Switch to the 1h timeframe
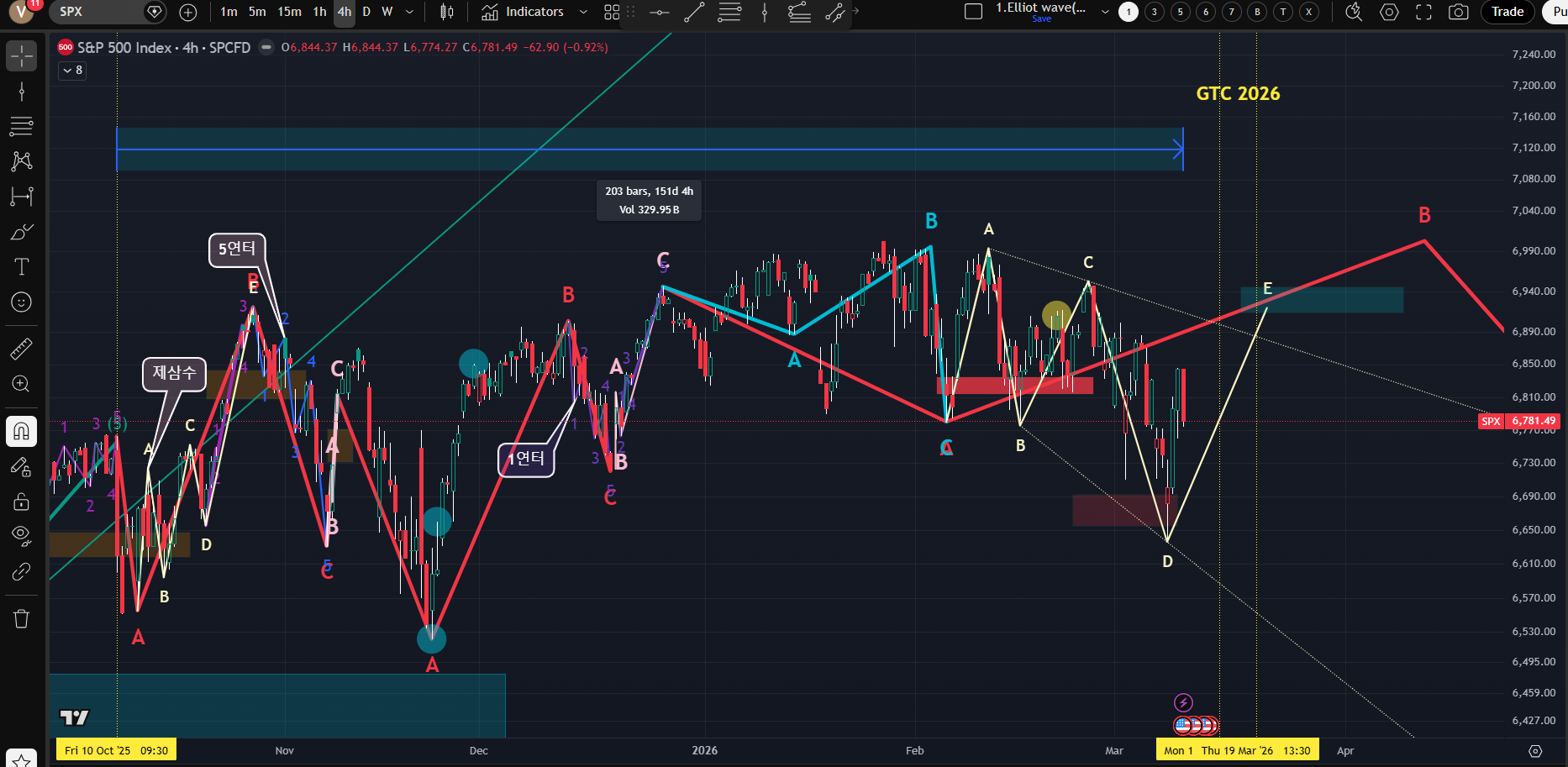This screenshot has height=767, width=1568. (319, 12)
